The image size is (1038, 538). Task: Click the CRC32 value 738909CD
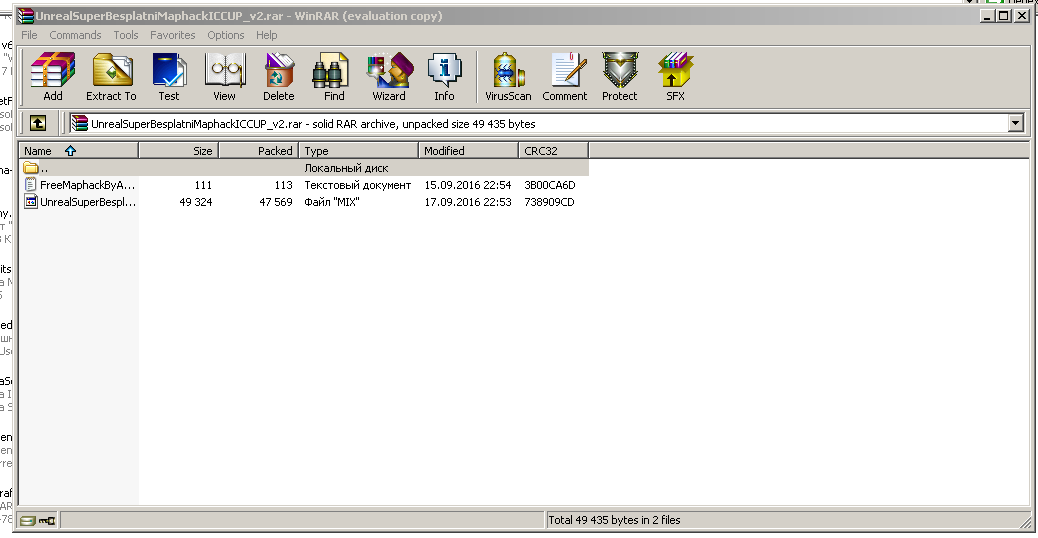(x=549, y=202)
